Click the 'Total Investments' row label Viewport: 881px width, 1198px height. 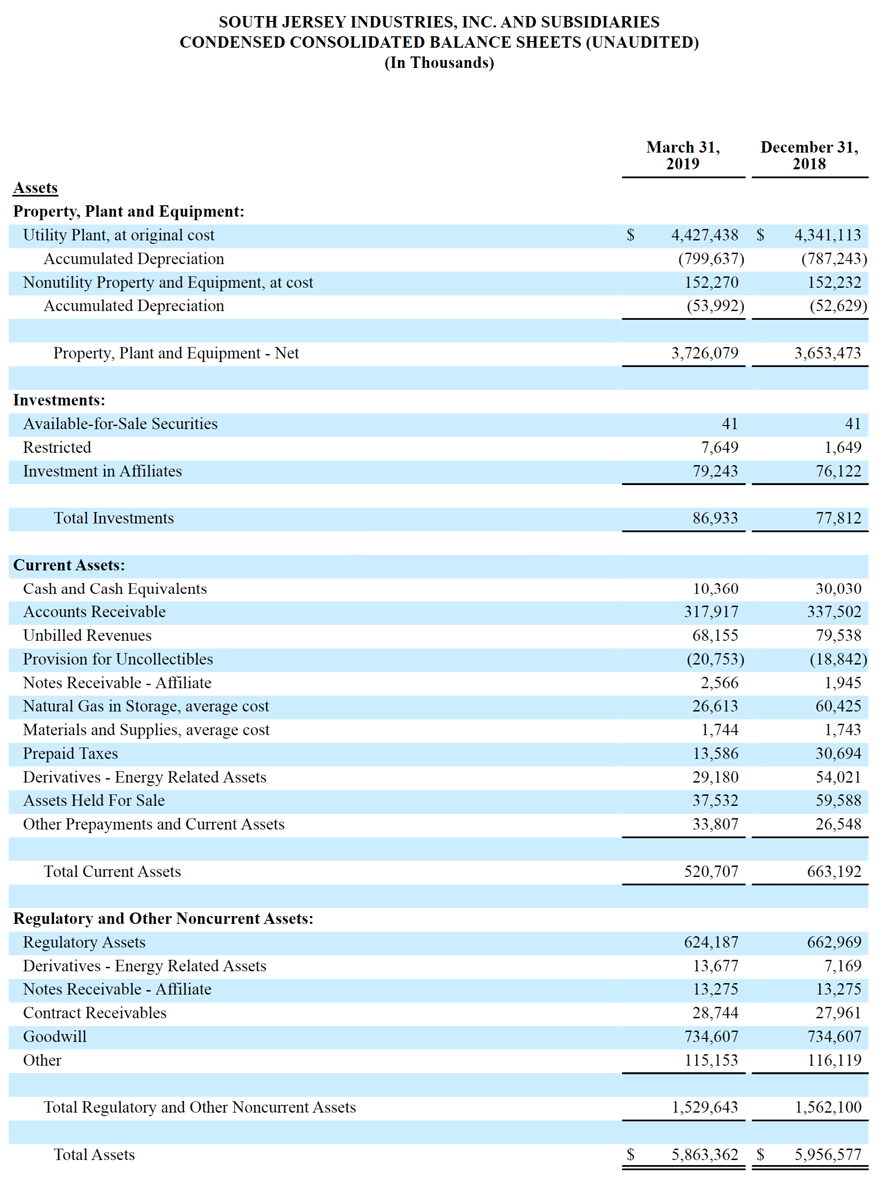point(114,518)
